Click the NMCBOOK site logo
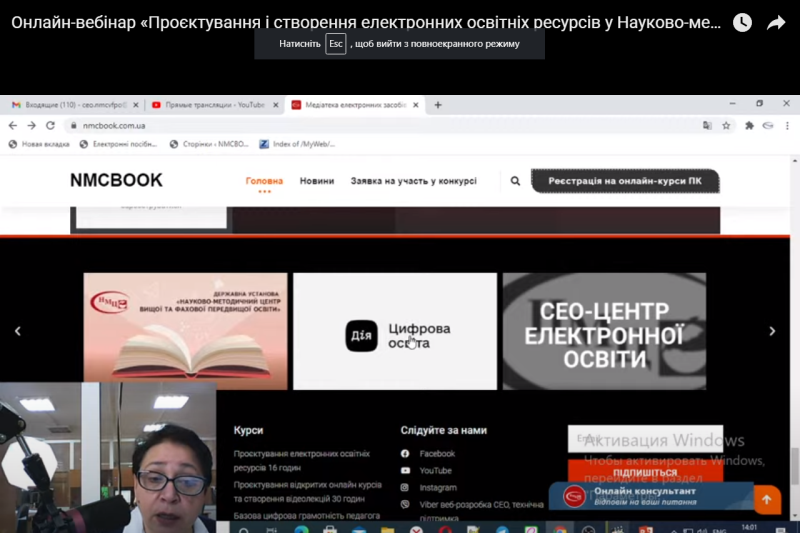This screenshot has height=533, width=800. click(x=116, y=180)
